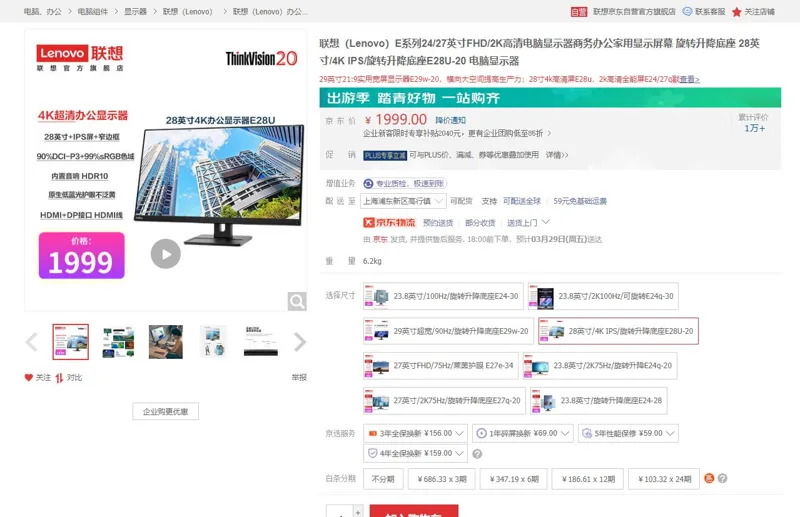Select size 23.8英寸/100Hz E24-30
Image resolution: width=800 pixels, height=517 pixels.
click(x=443, y=296)
